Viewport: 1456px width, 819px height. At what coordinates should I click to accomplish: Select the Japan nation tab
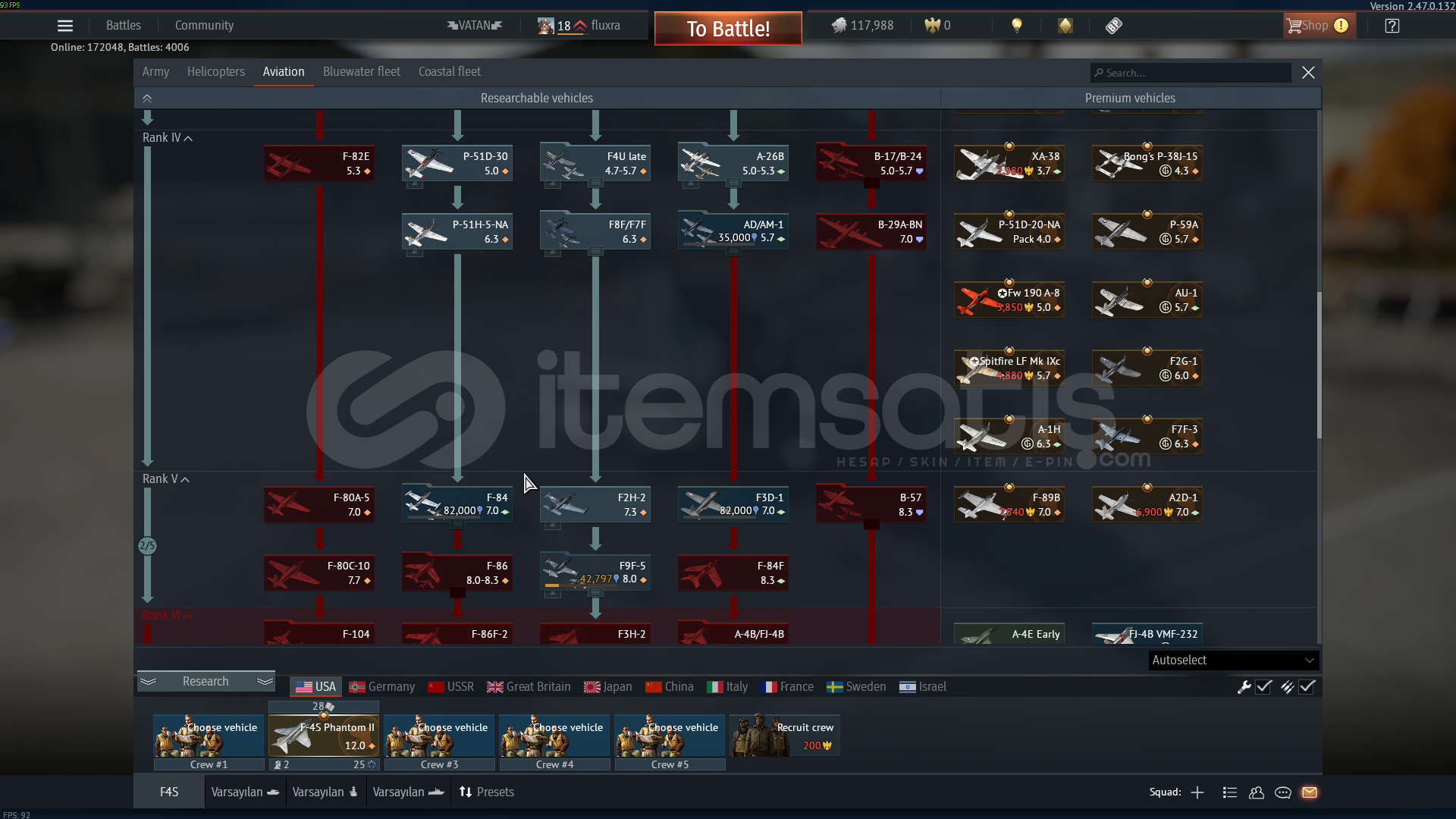coord(607,687)
